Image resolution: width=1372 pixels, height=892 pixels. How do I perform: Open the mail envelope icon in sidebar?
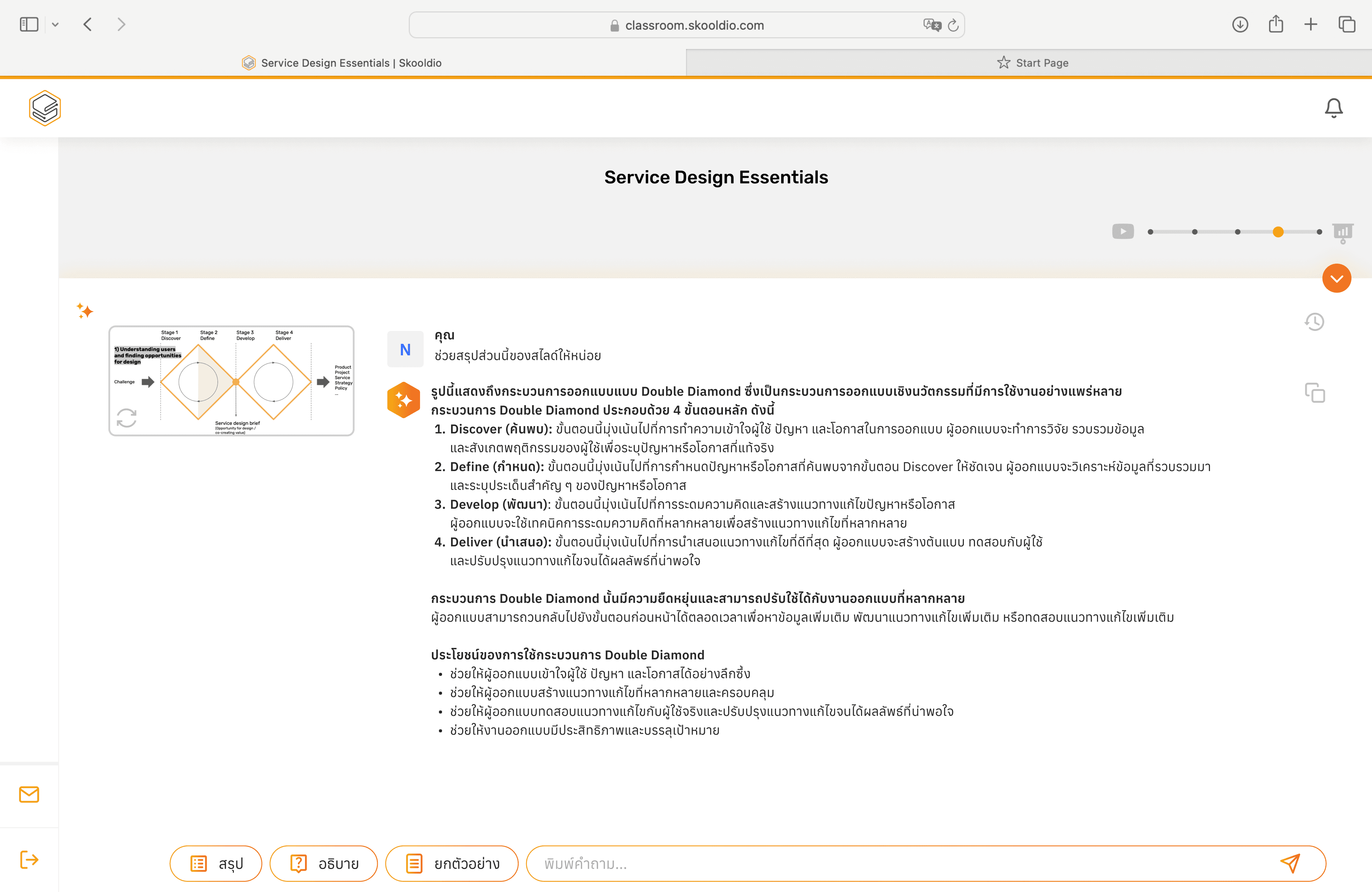(x=29, y=794)
